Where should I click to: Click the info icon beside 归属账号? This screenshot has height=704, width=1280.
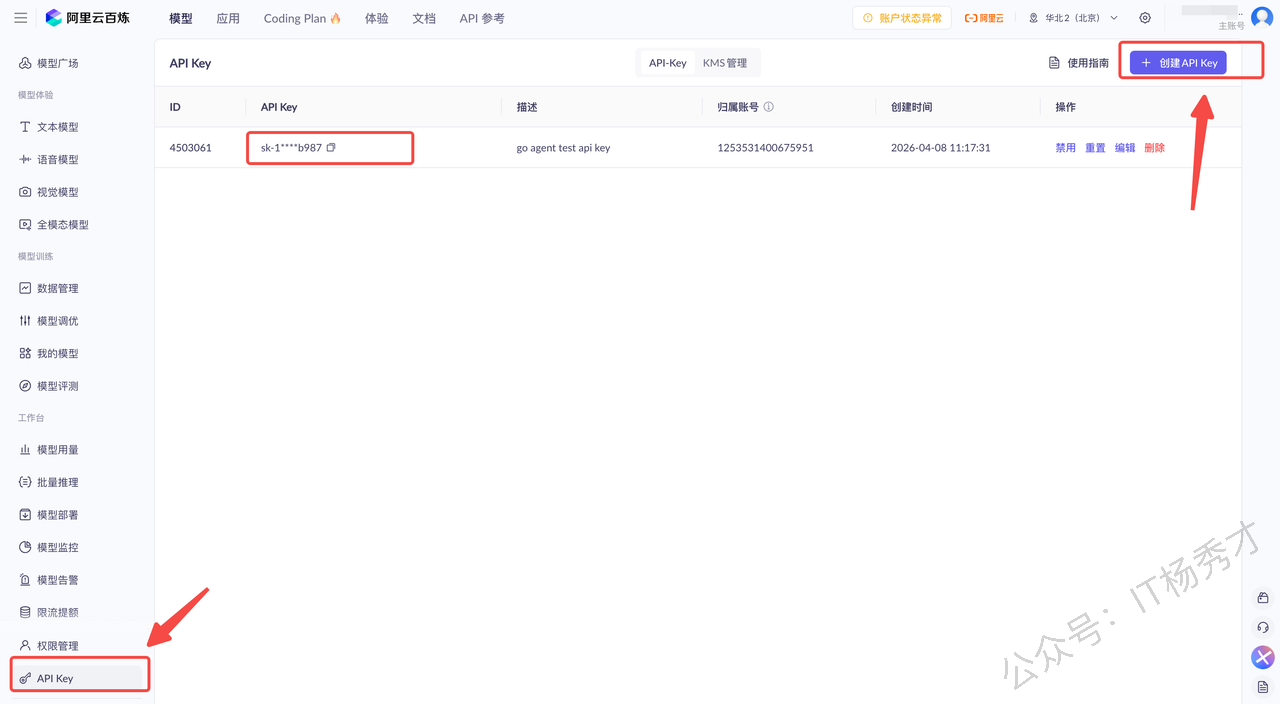[x=769, y=107]
